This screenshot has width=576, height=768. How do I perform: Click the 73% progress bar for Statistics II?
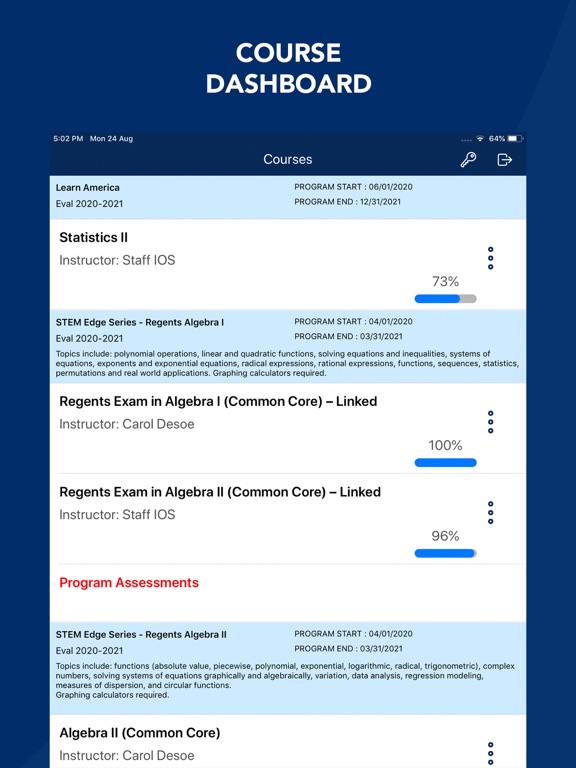[445, 299]
